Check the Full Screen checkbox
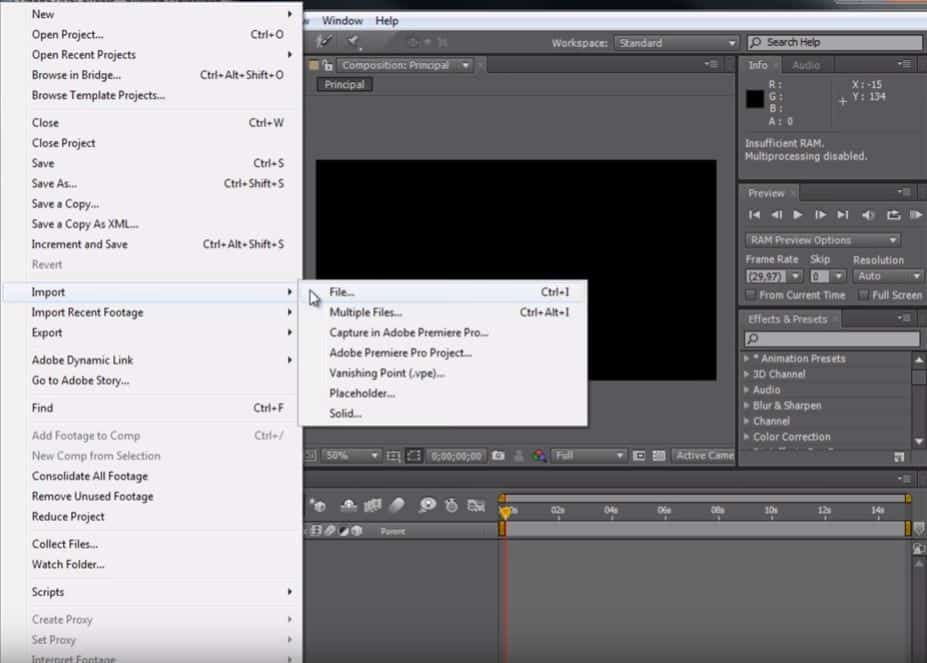Screen dimensions: 927x663 click(864, 295)
